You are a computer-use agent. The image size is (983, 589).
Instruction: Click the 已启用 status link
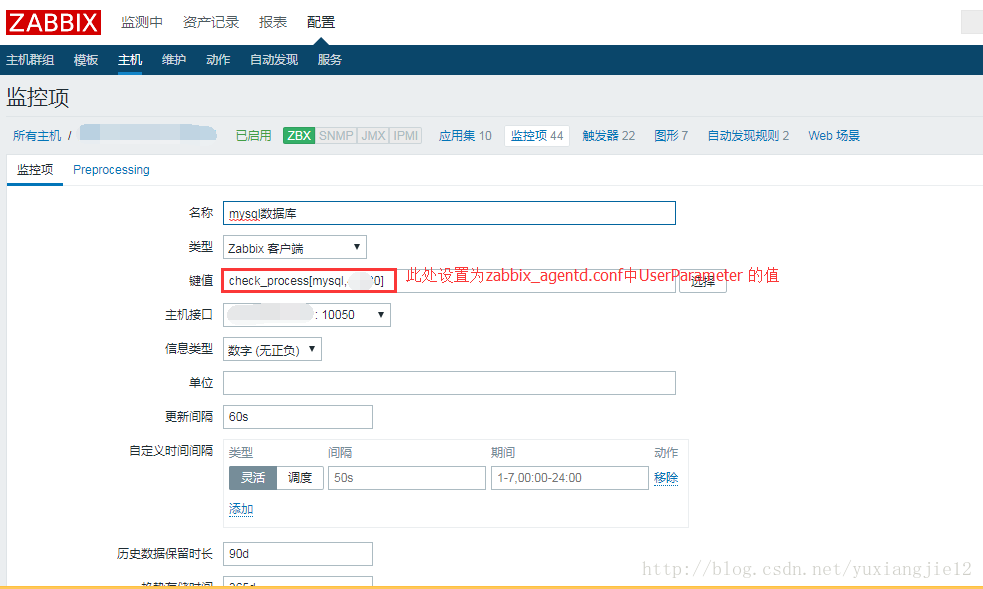pos(253,135)
